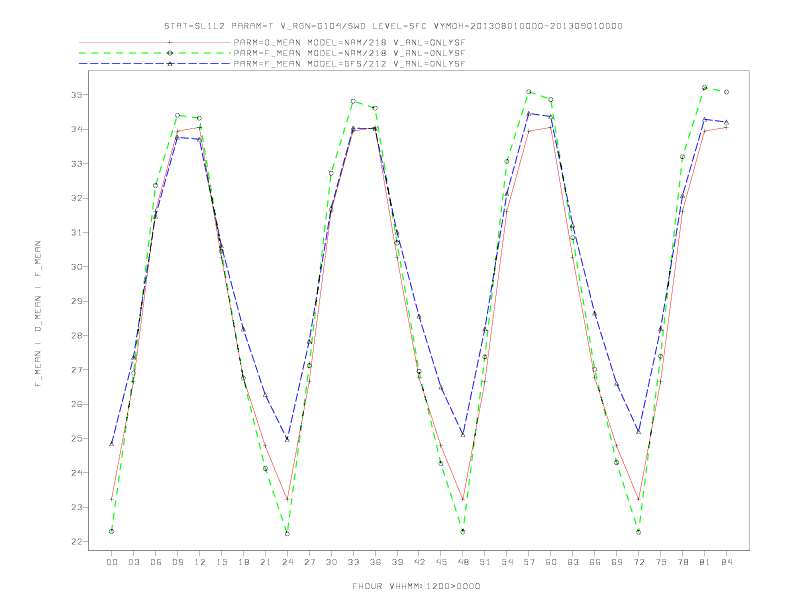Click x-axis tick label 78

(683, 562)
